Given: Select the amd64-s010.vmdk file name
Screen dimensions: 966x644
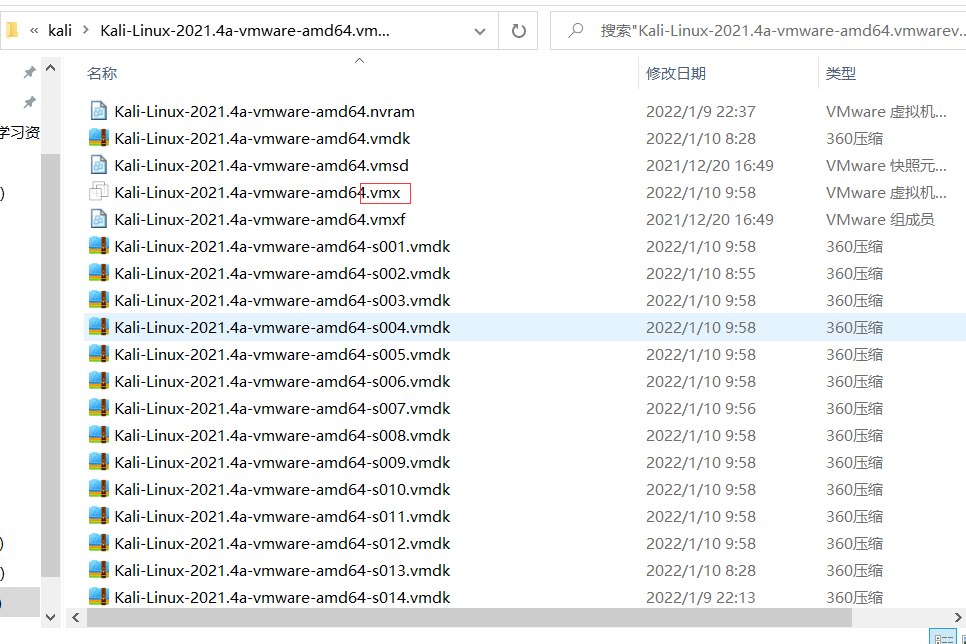Looking at the screenshot, I should coord(282,489).
